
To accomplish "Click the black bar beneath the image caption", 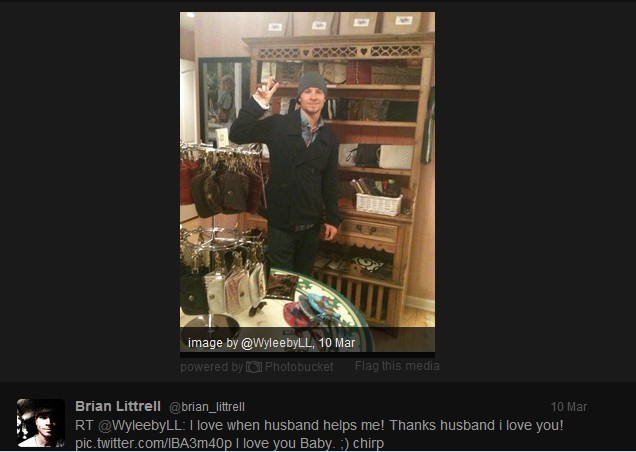I will (x=307, y=355).
